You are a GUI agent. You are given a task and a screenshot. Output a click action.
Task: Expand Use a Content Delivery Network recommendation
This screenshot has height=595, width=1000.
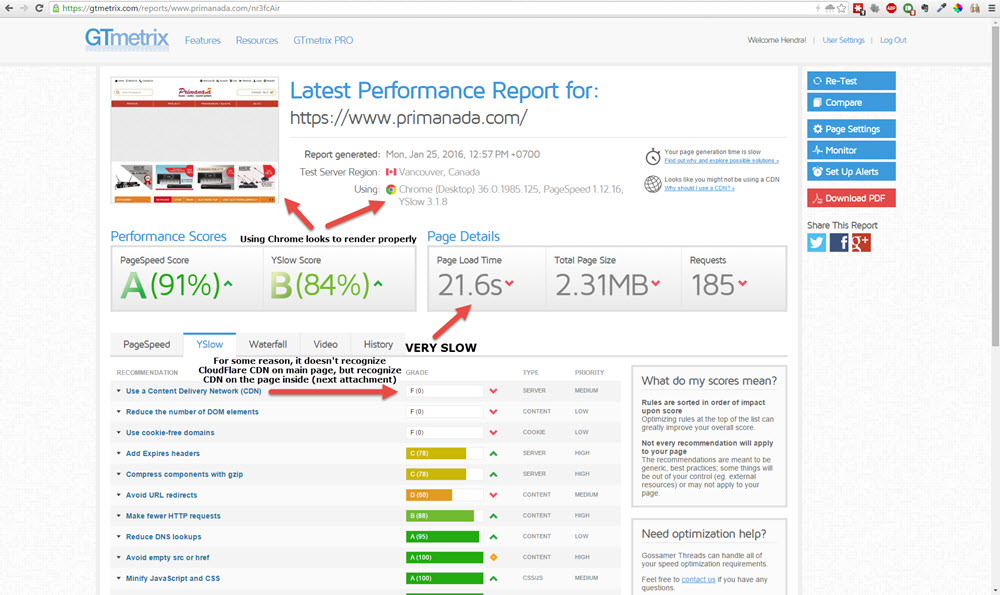click(x=193, y=391)
